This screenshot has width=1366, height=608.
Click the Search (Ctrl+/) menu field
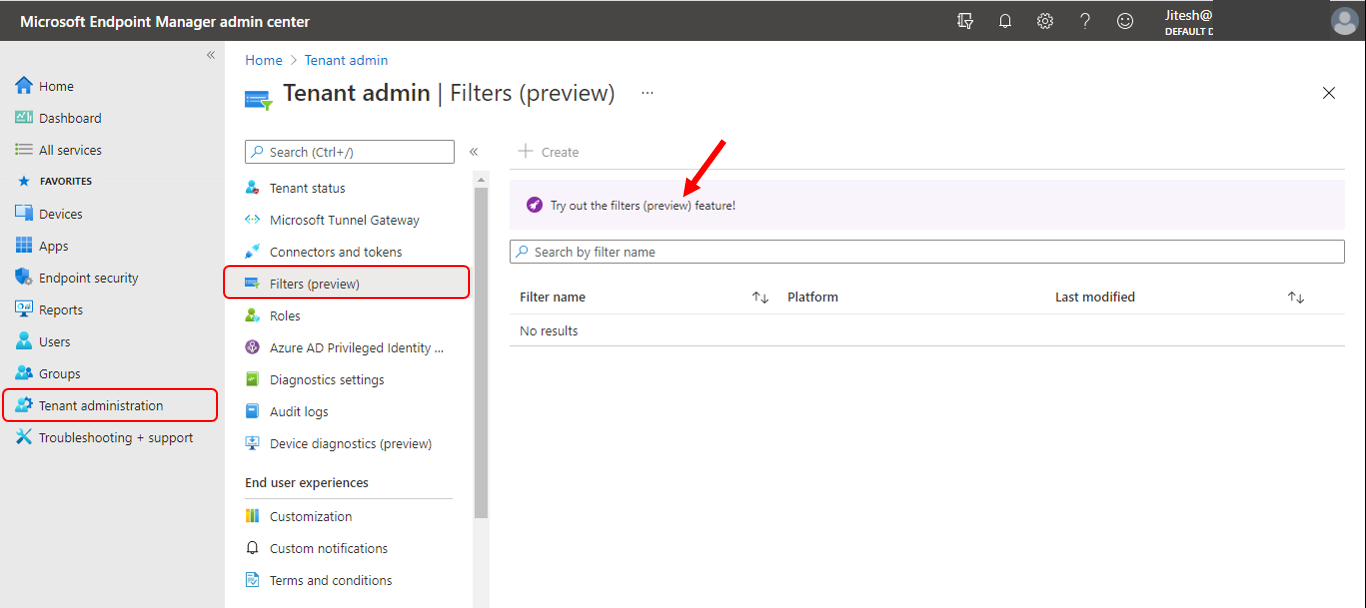(x=350, y=152)
